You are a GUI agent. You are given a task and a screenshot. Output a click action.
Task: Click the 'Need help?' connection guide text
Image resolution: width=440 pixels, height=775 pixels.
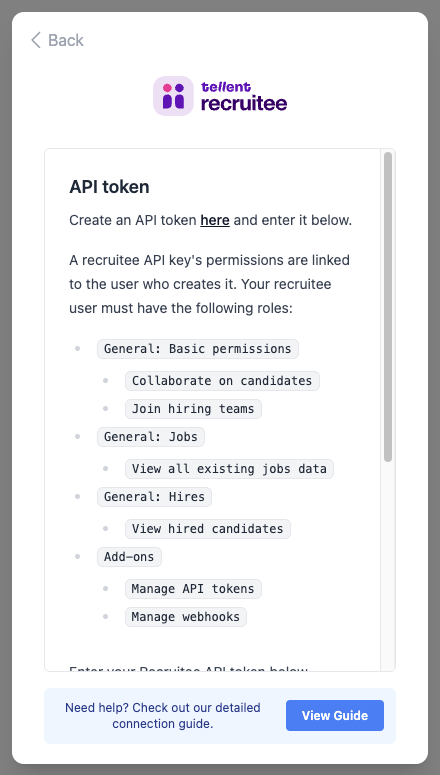(x=163, y=716)
